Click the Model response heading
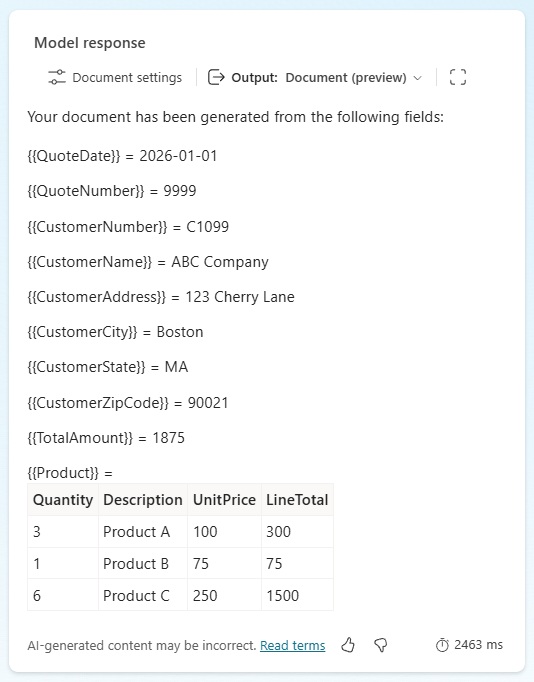Image resolution: width=534 pixels, height=682 pixels. [90, 43]
